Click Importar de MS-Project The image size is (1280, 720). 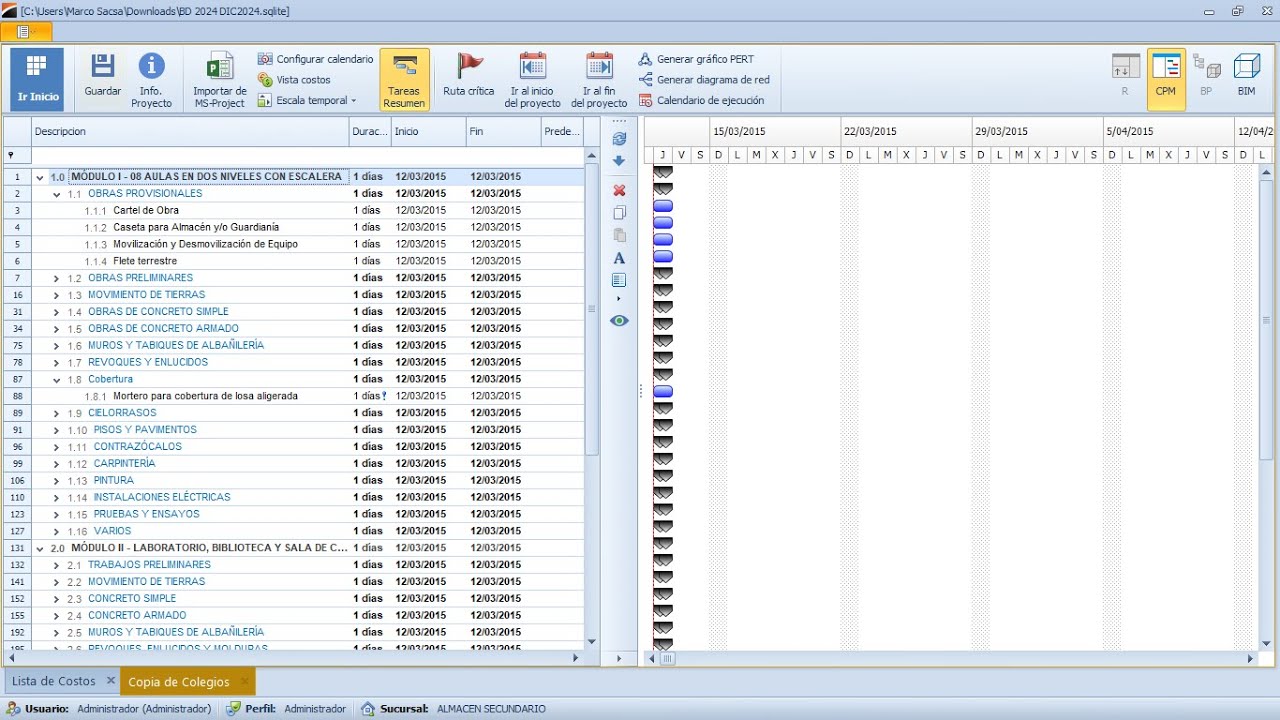point(220,79)
